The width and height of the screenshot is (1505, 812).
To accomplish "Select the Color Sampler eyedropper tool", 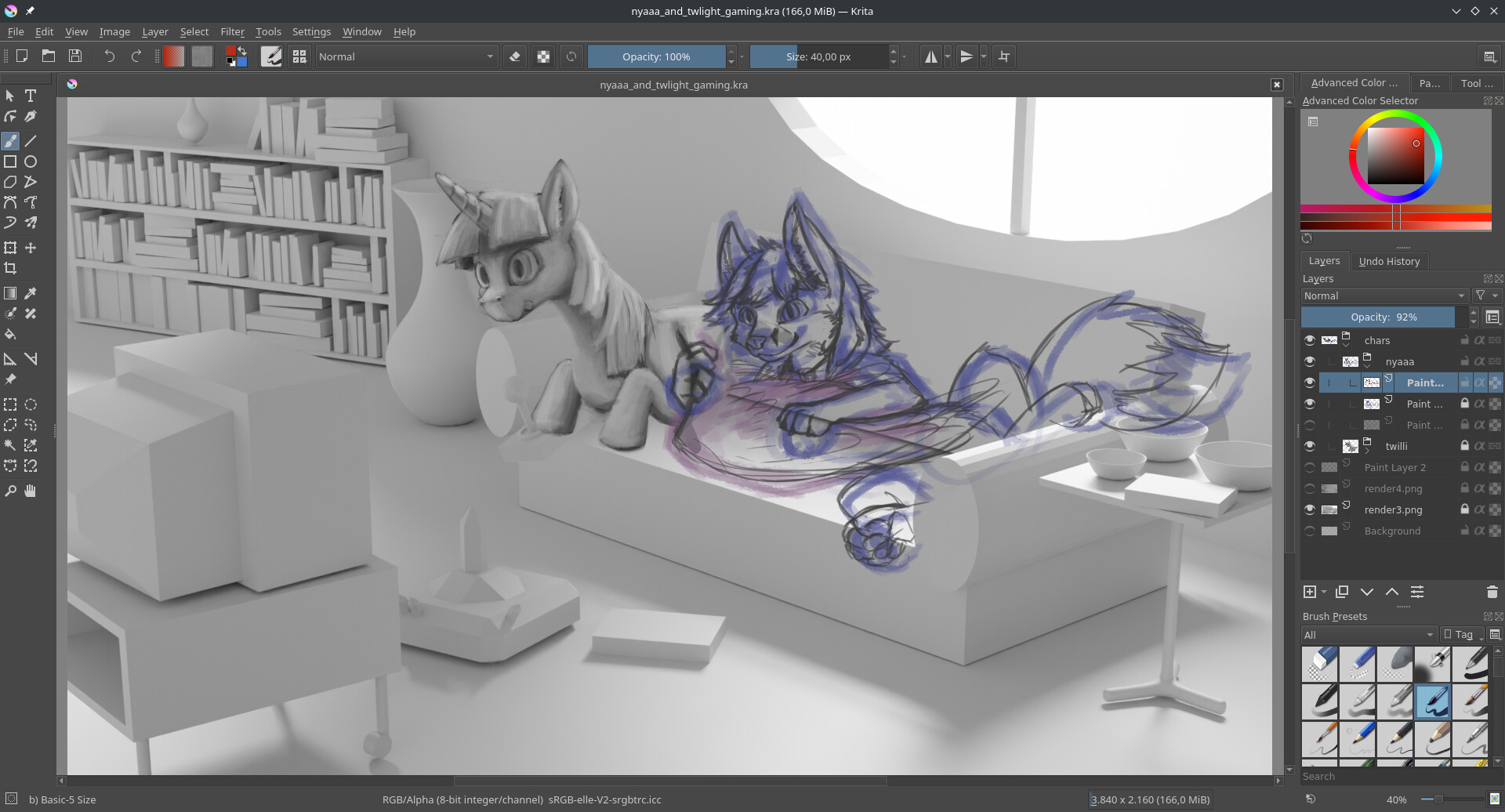I will (31, 293).
